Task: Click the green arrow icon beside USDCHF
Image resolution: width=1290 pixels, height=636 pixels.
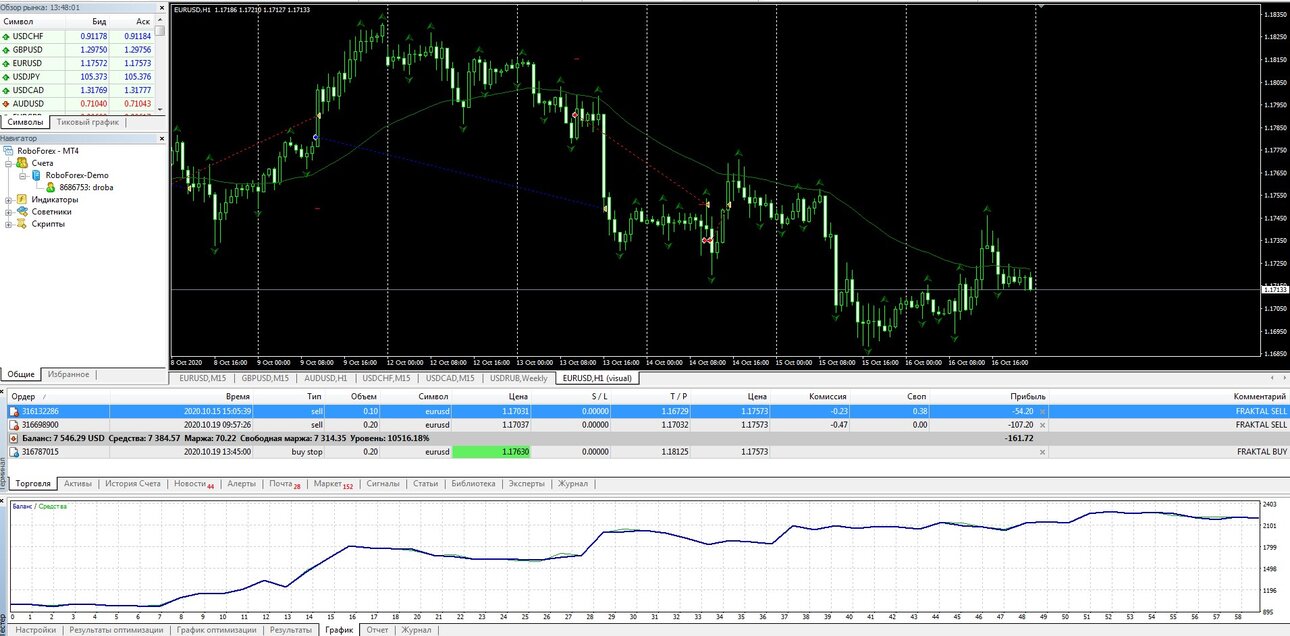Action: pos(6,36)
